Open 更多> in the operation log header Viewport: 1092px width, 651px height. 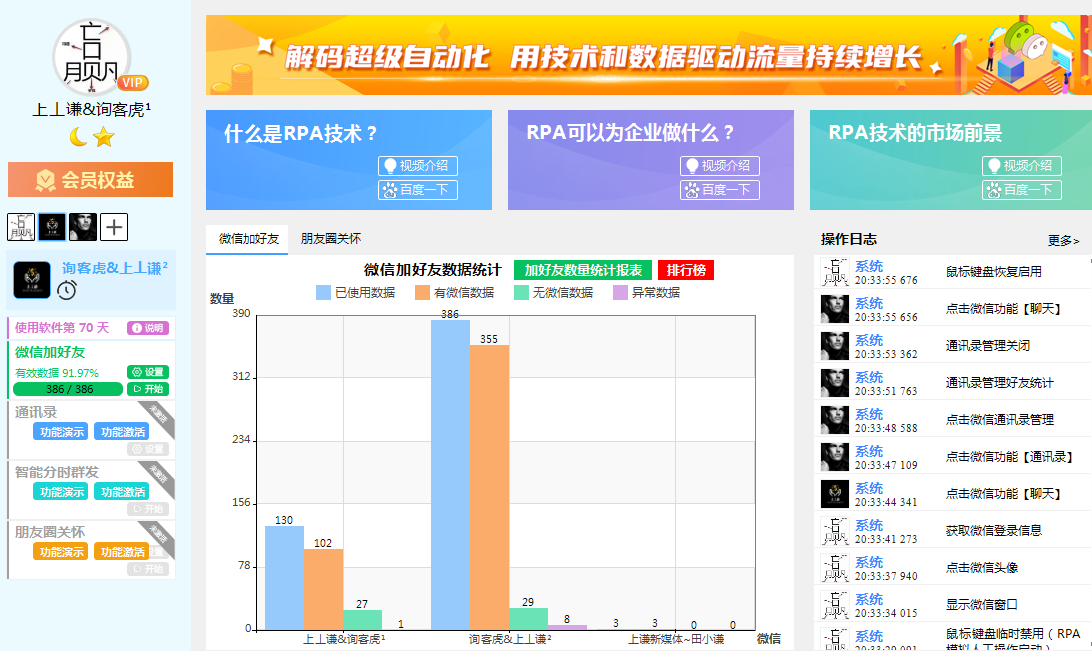(1063, 240)
